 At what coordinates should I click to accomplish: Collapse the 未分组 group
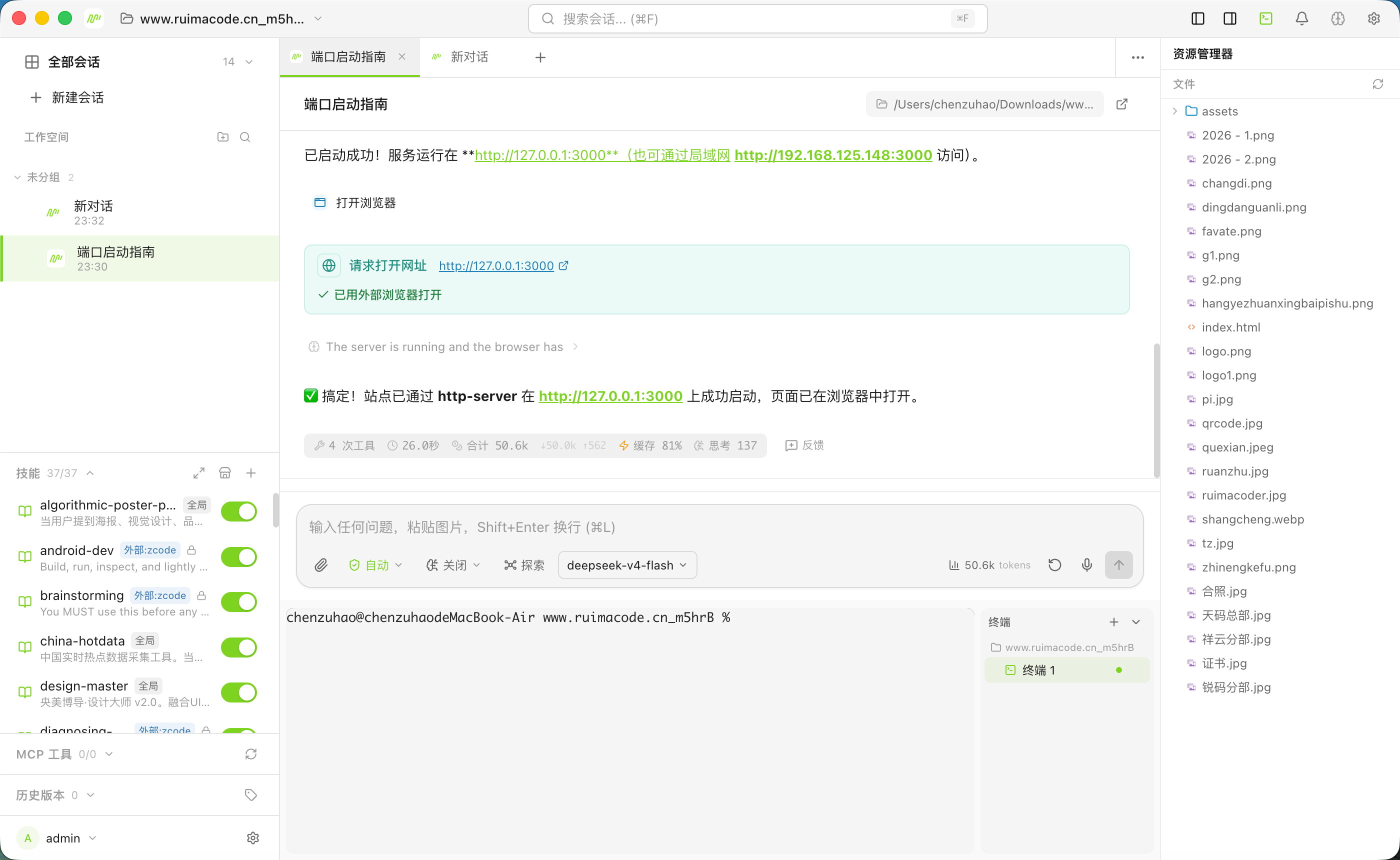[17, 177]
